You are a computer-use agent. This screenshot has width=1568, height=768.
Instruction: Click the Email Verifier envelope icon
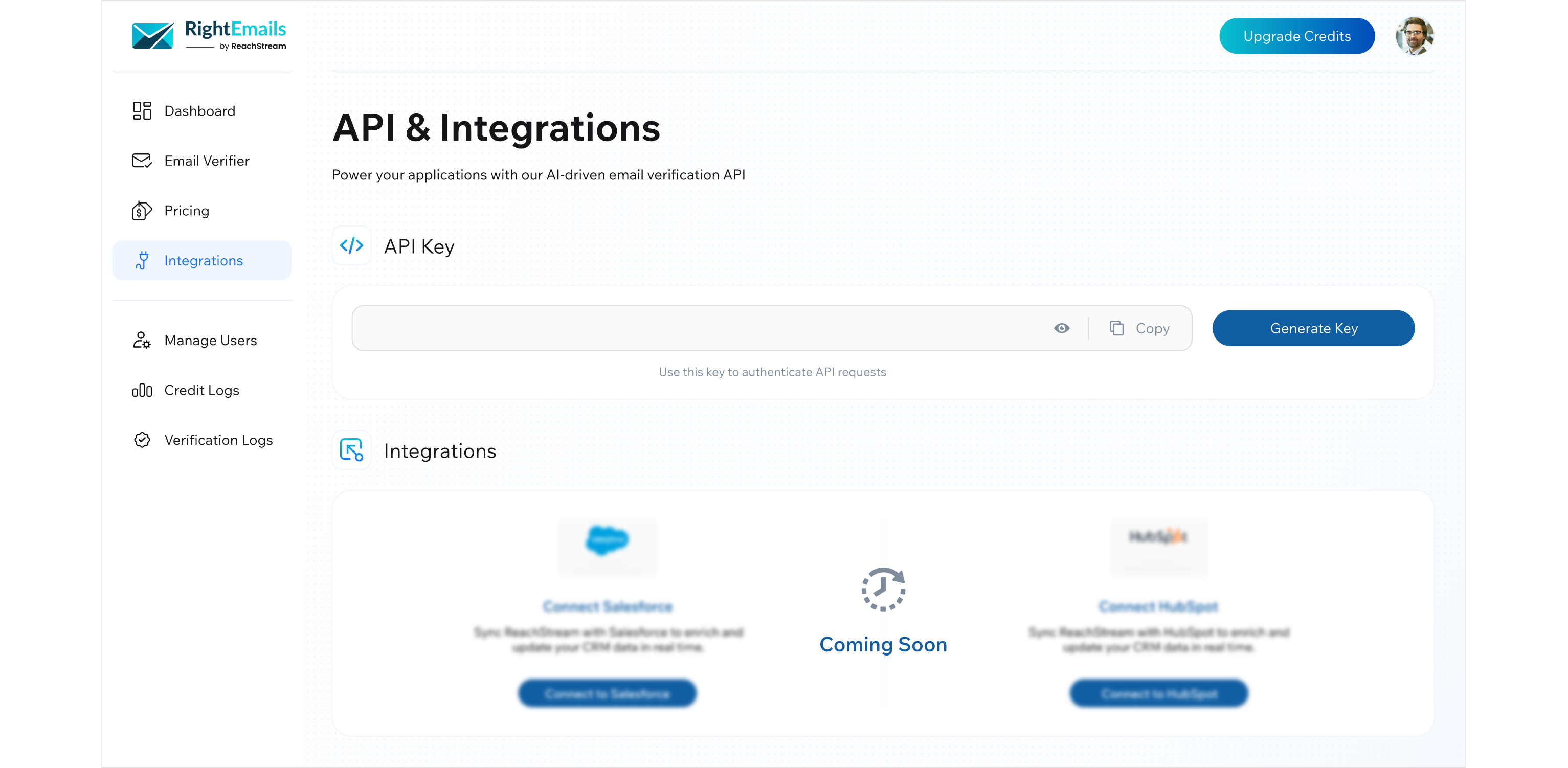(142, 161)
